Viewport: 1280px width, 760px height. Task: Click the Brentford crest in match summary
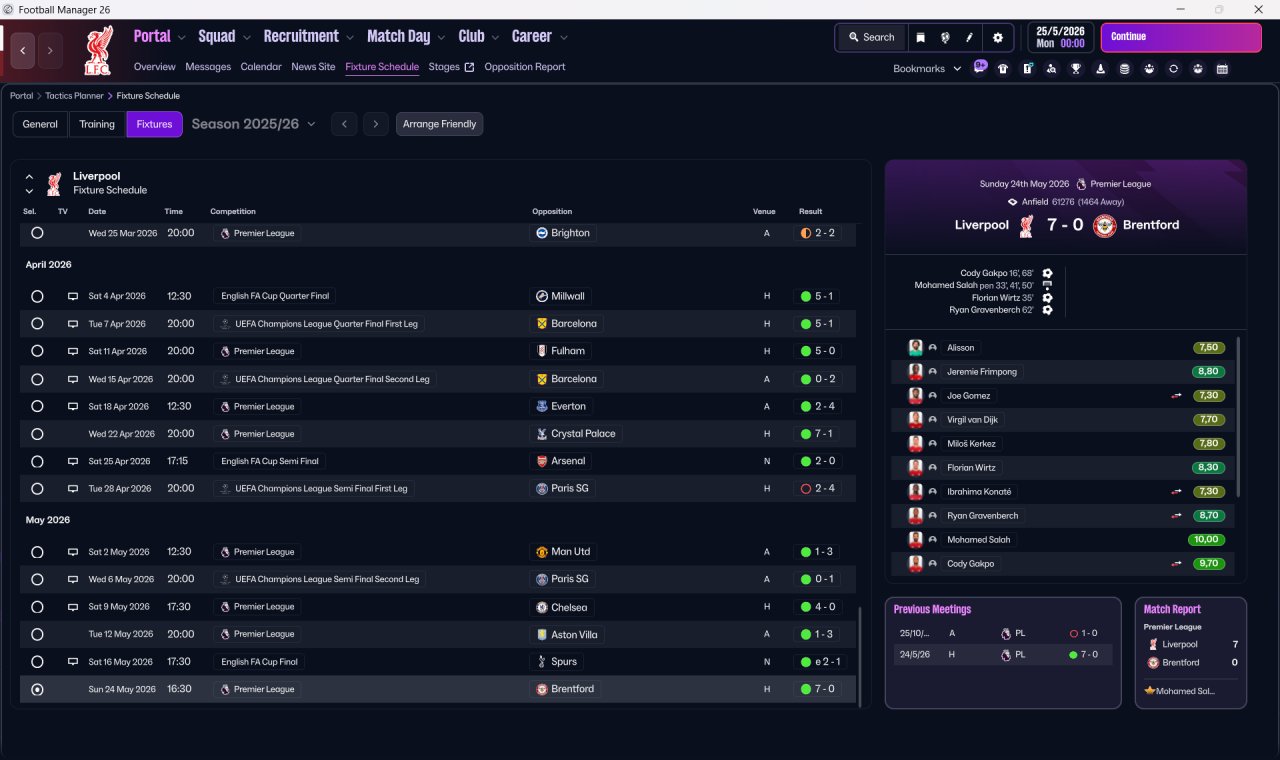pos(1104,225)
